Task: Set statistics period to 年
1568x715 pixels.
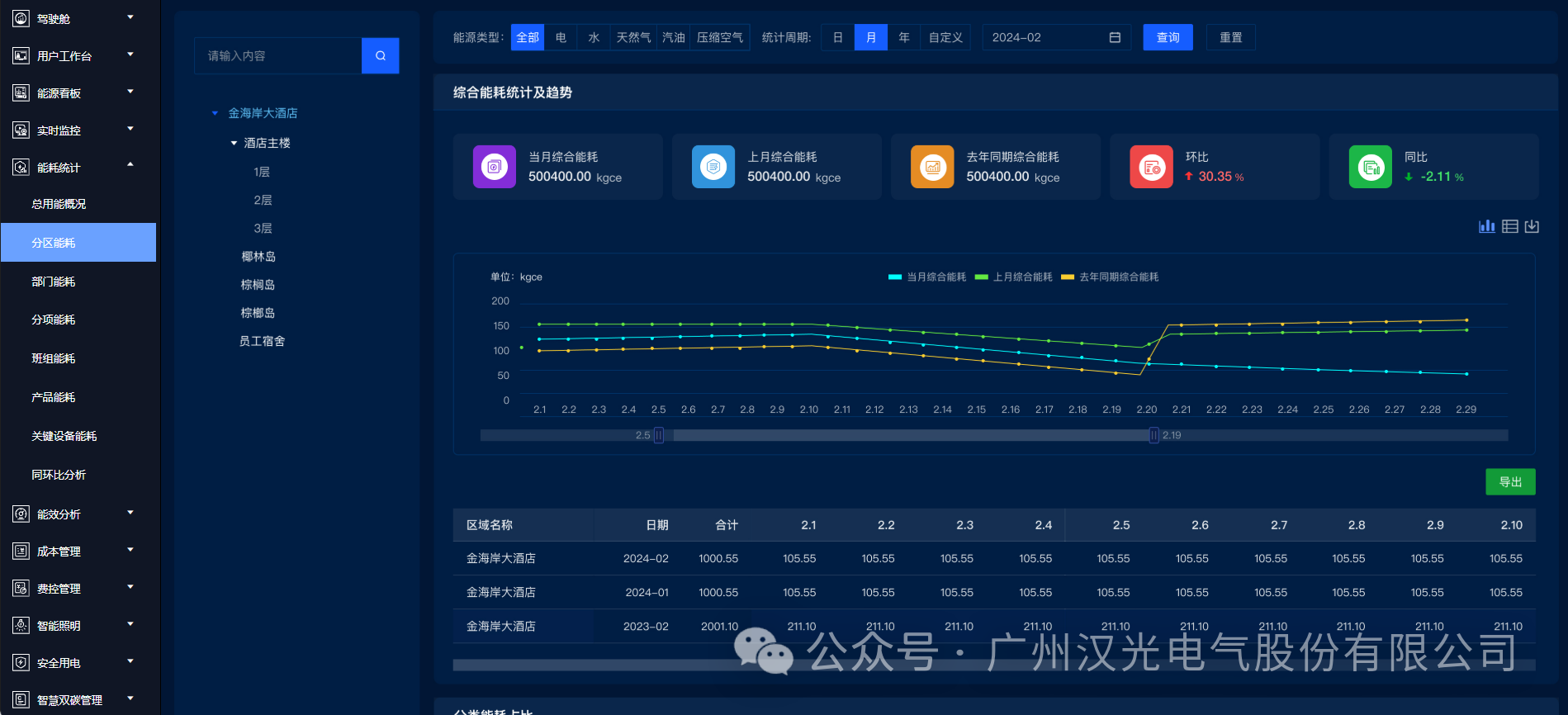Action: click(903, 38)
